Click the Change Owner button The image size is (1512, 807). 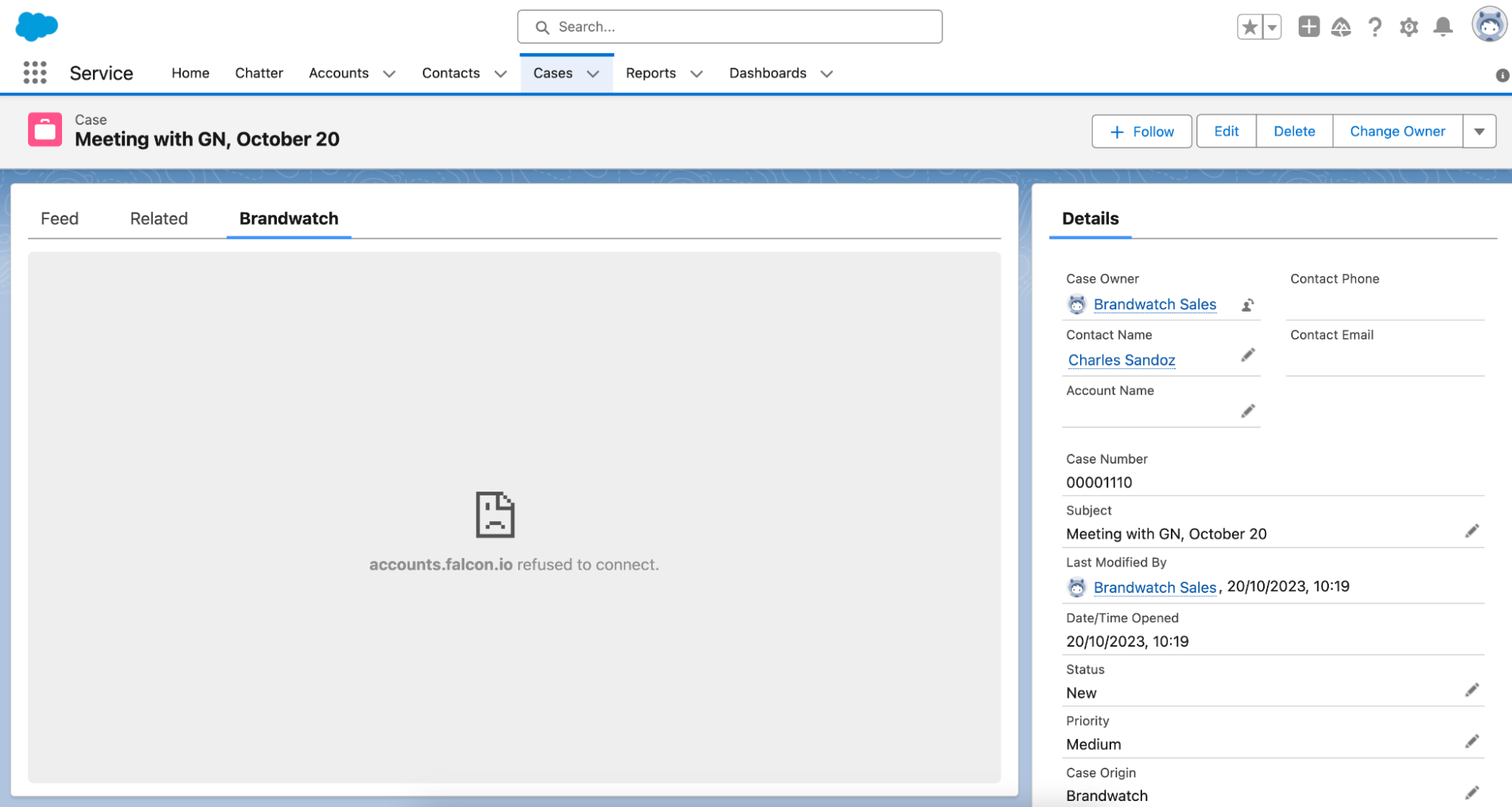(x=1398, y=132)
